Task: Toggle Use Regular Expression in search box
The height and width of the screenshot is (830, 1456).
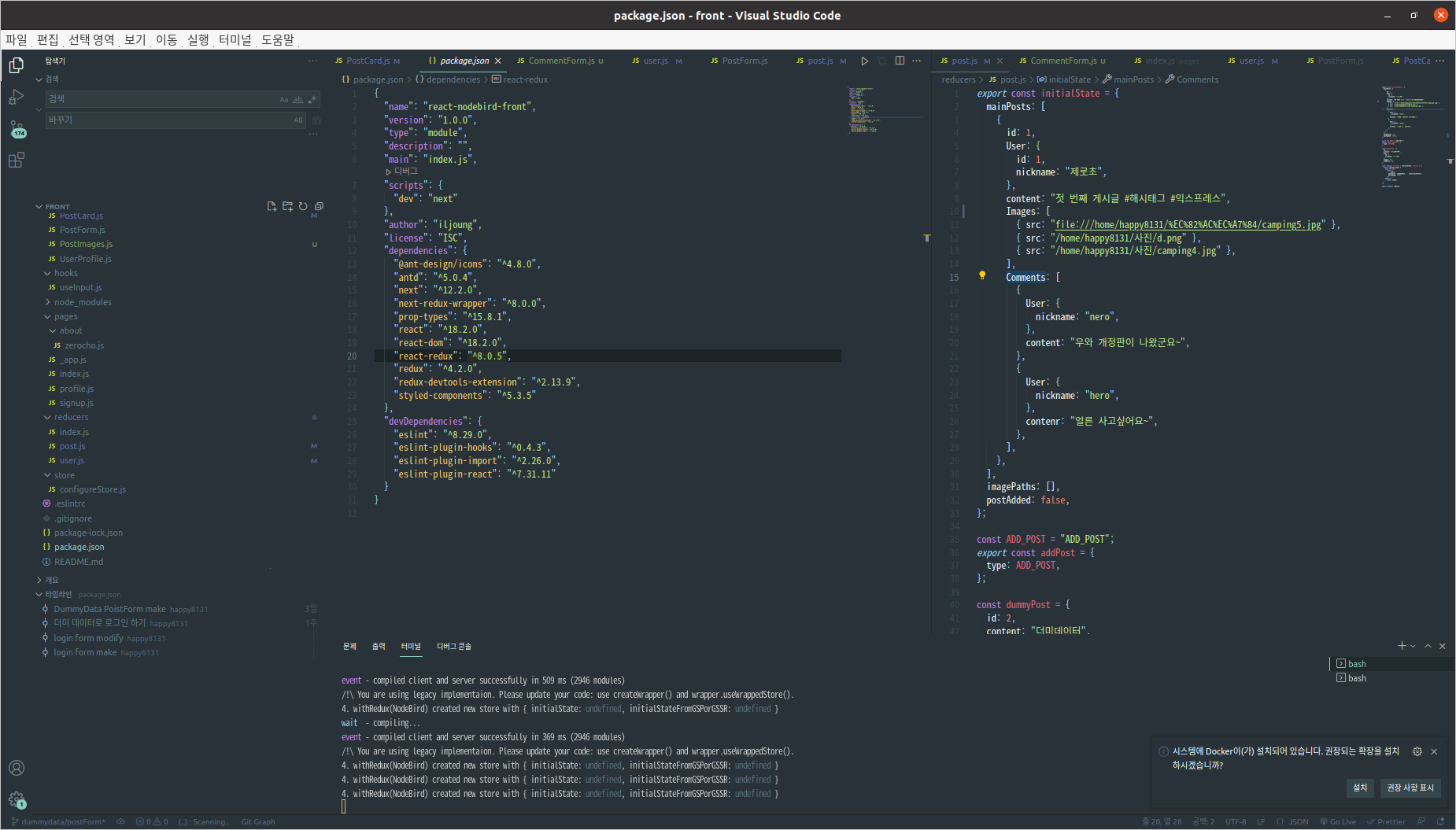Action: [312, 99]
